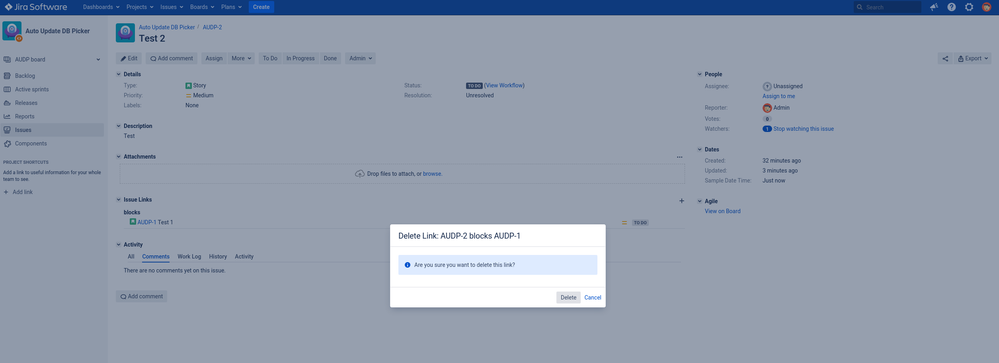Open the Boards menu
This screenshot has height=363, width=999.
pos(202,7)
